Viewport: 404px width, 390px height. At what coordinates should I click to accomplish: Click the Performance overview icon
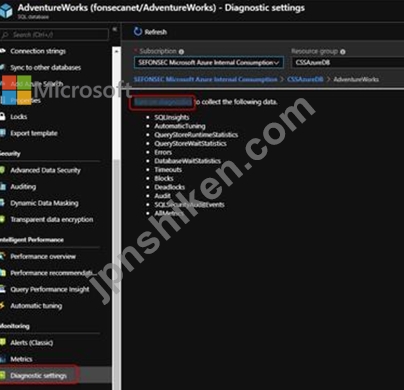pyautogui.click(x=3, y=256)
